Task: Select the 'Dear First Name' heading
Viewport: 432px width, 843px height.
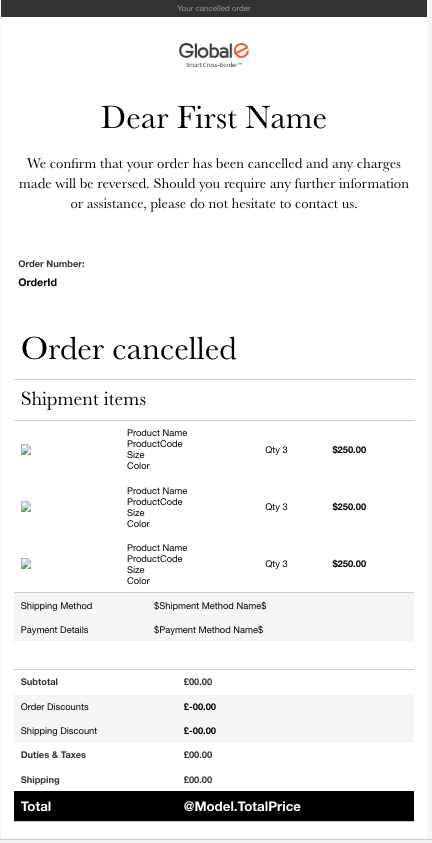Action: [214, 118]
